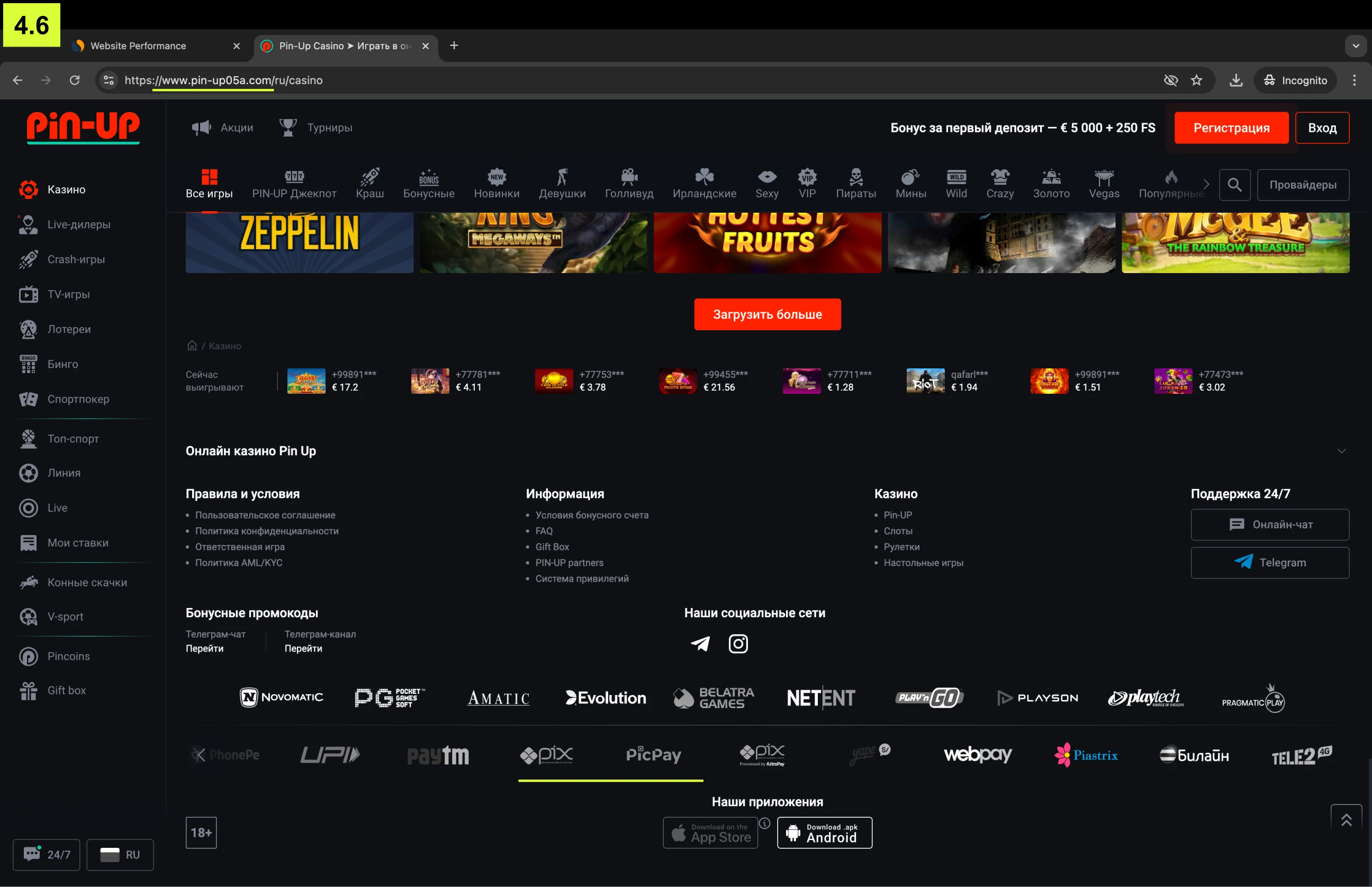This screenshot has height=887, width=1372.
Task: Click the App Store info icon
Action: click(764, 823)
